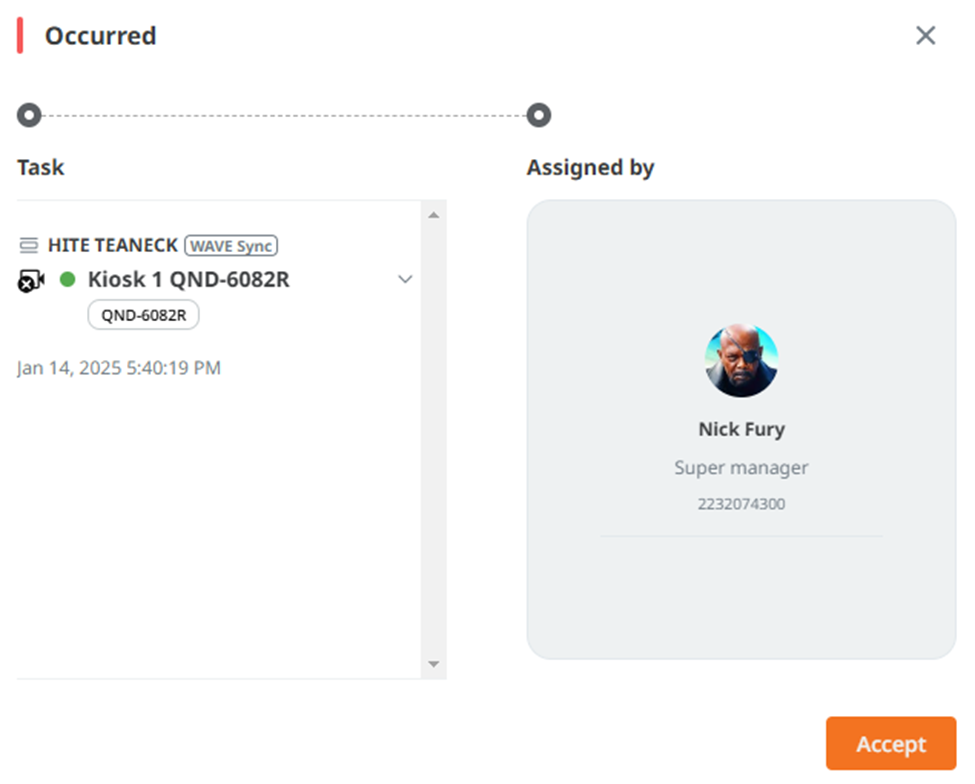Click the HITE TEANECK system icon
Viewport: 975px width, 784px height.
pyautogui.click(x=29, y=246)
